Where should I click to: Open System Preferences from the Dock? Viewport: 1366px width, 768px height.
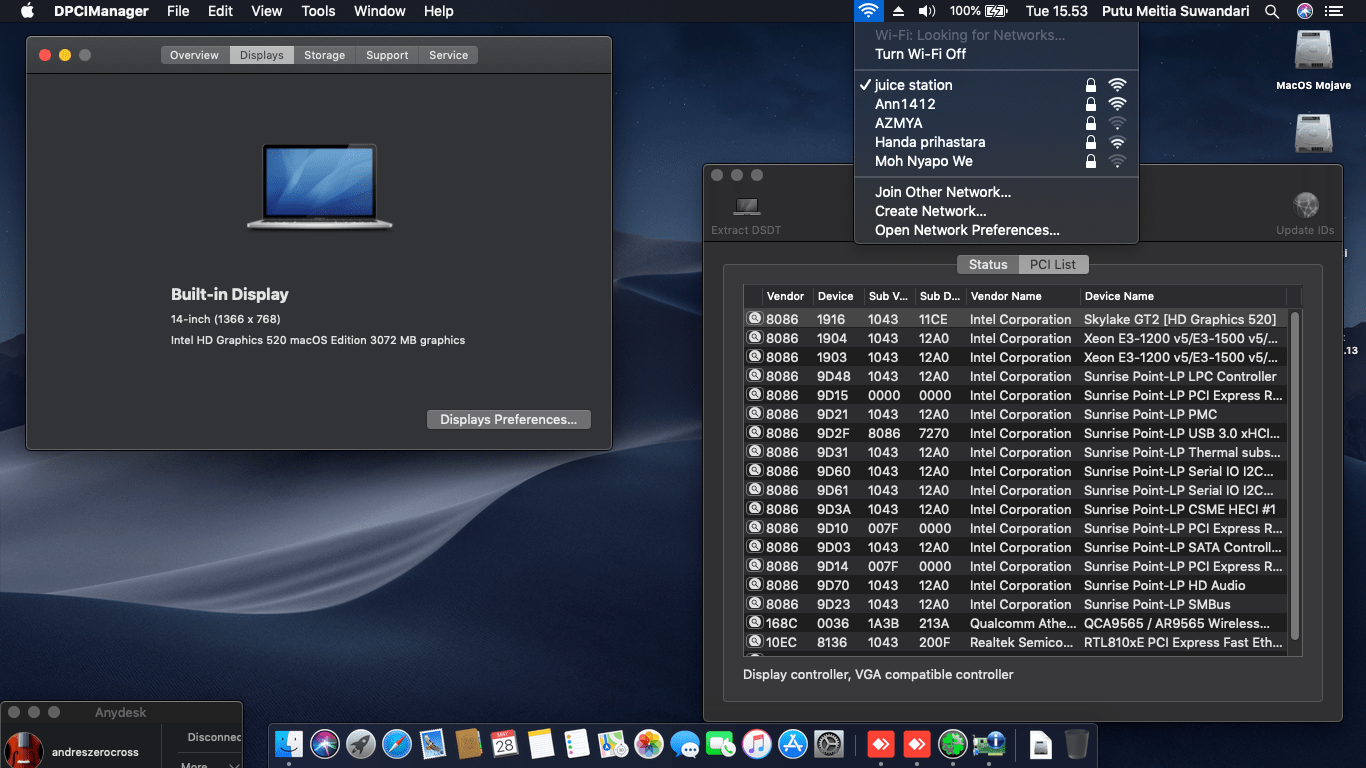pyautogui.click(x=828, y=744)
